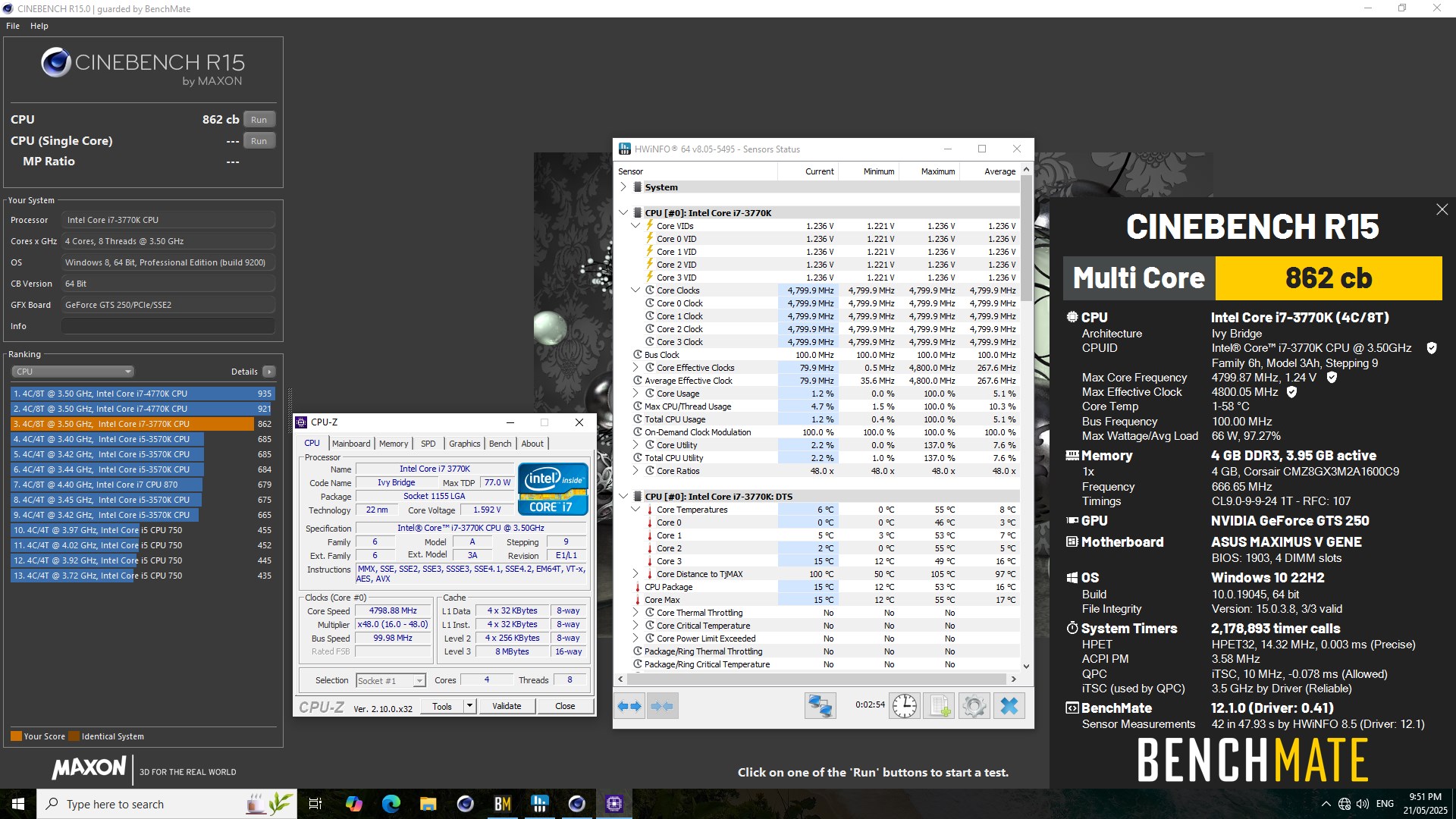Click HWiNFO expand-columns arrows icon
The height and width of the screenshot is (819, 1456).
tap(630, 706)
